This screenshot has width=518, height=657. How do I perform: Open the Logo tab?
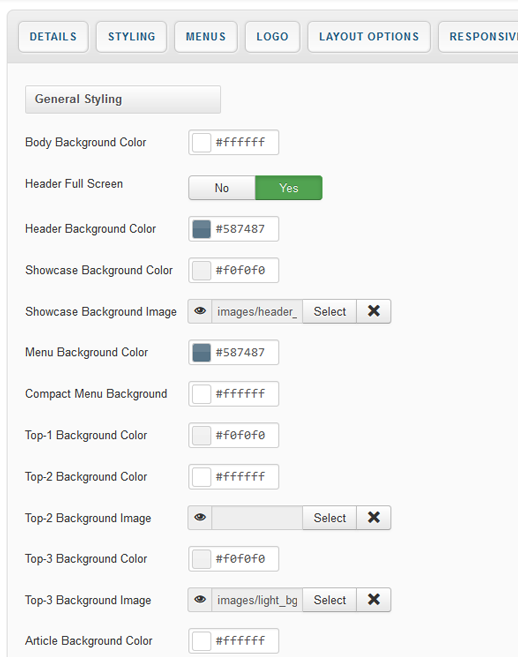pos(272,37)
